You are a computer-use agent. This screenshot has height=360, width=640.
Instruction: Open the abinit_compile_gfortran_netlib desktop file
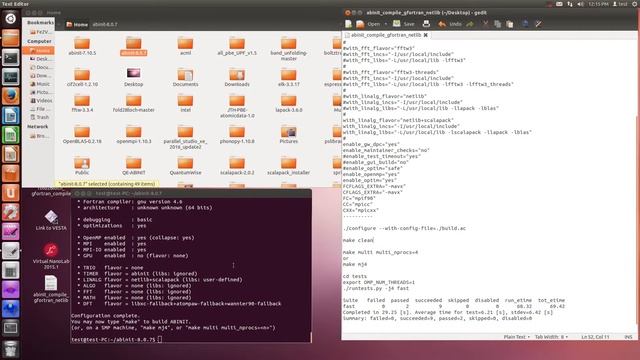51,289
